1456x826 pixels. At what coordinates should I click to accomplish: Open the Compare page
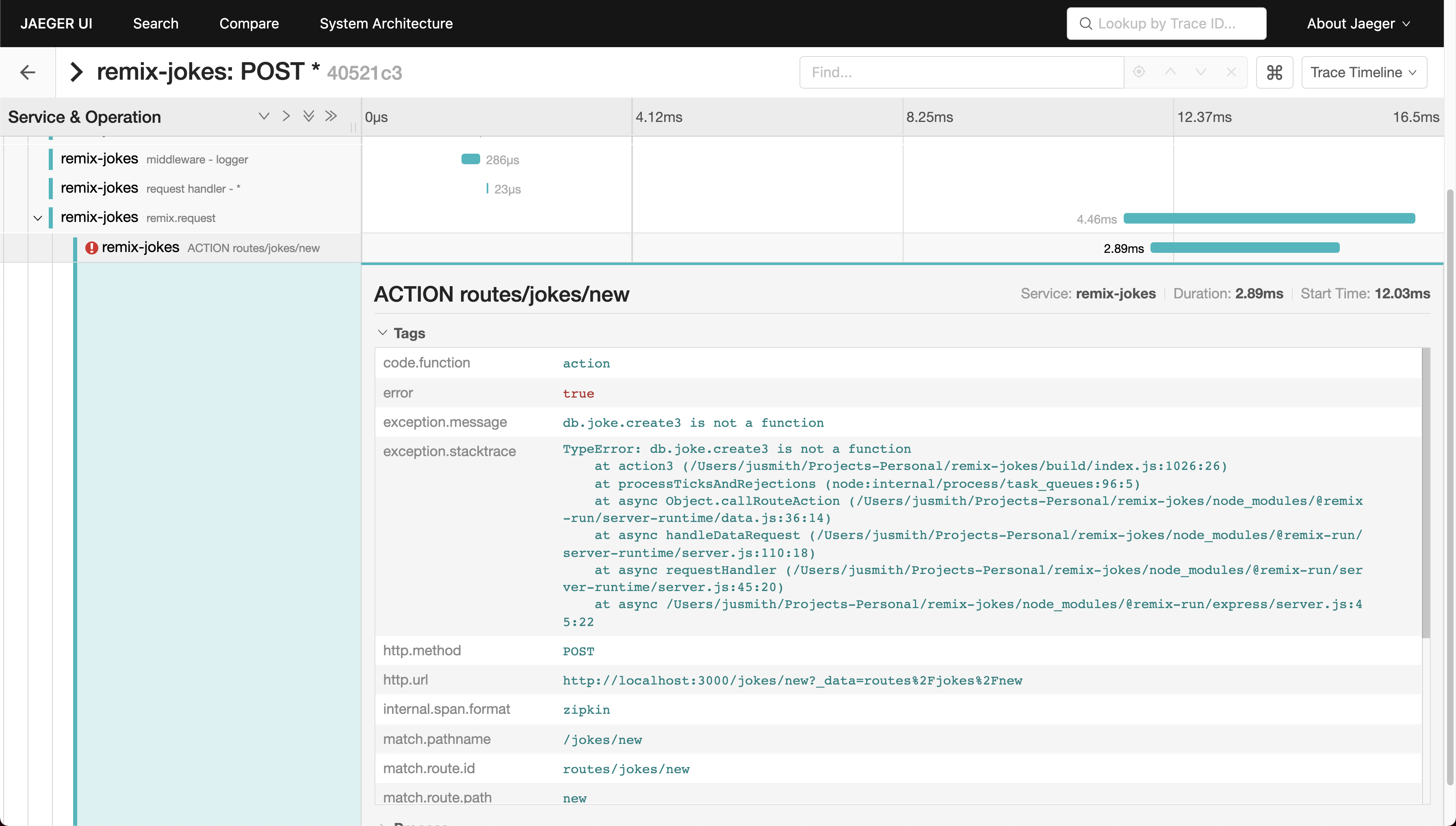tap(249, 23)
